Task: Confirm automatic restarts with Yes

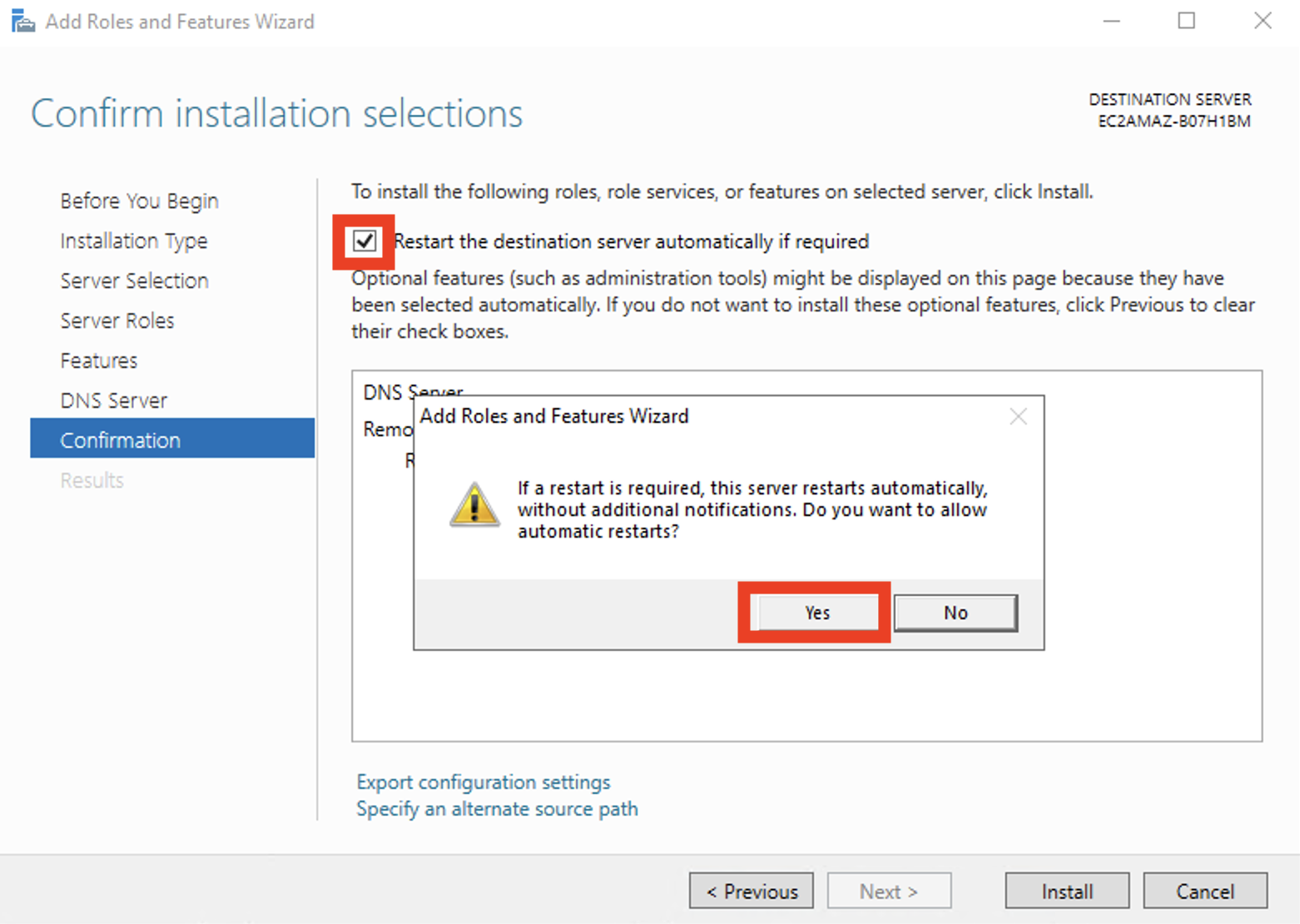Action: (816, 613)
